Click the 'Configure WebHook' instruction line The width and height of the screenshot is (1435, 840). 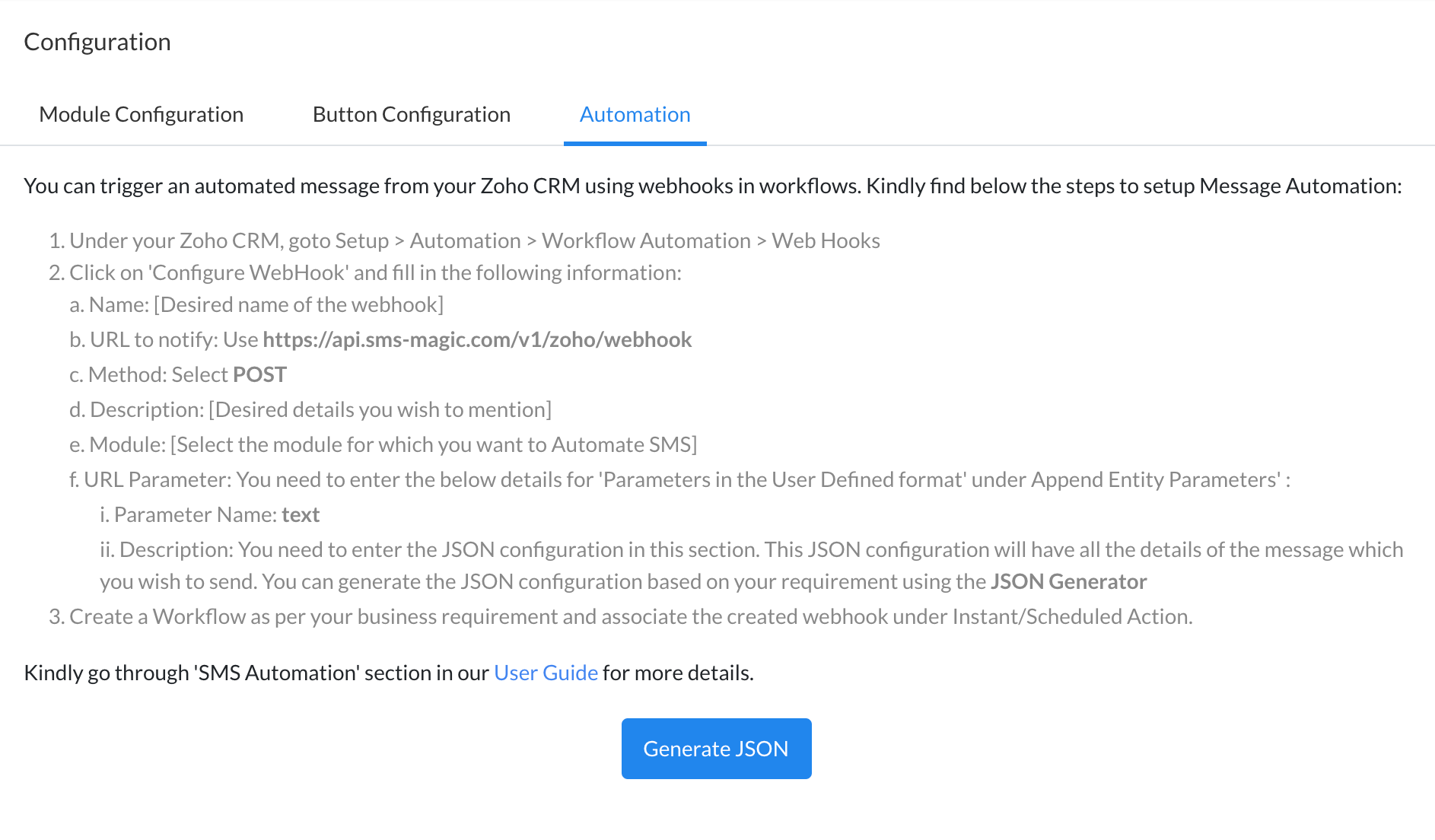point(365,272)
